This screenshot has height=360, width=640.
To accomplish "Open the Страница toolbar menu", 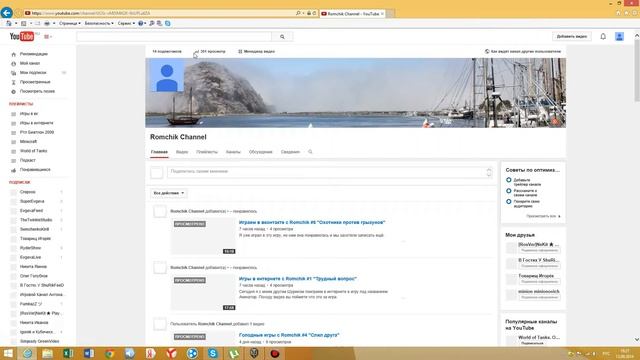I will click(69, 24).
